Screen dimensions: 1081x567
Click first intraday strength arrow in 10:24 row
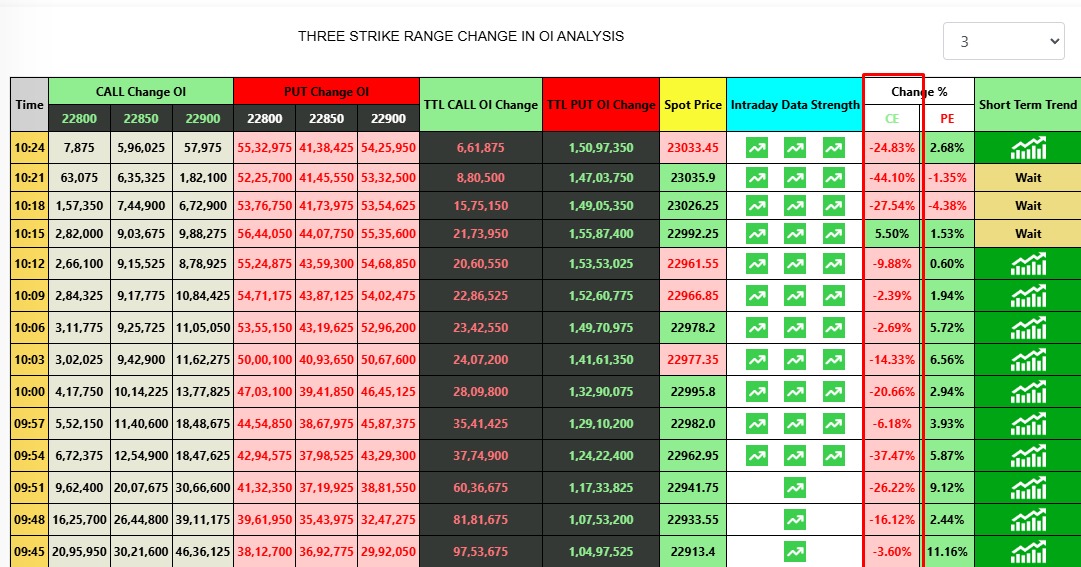757,148
